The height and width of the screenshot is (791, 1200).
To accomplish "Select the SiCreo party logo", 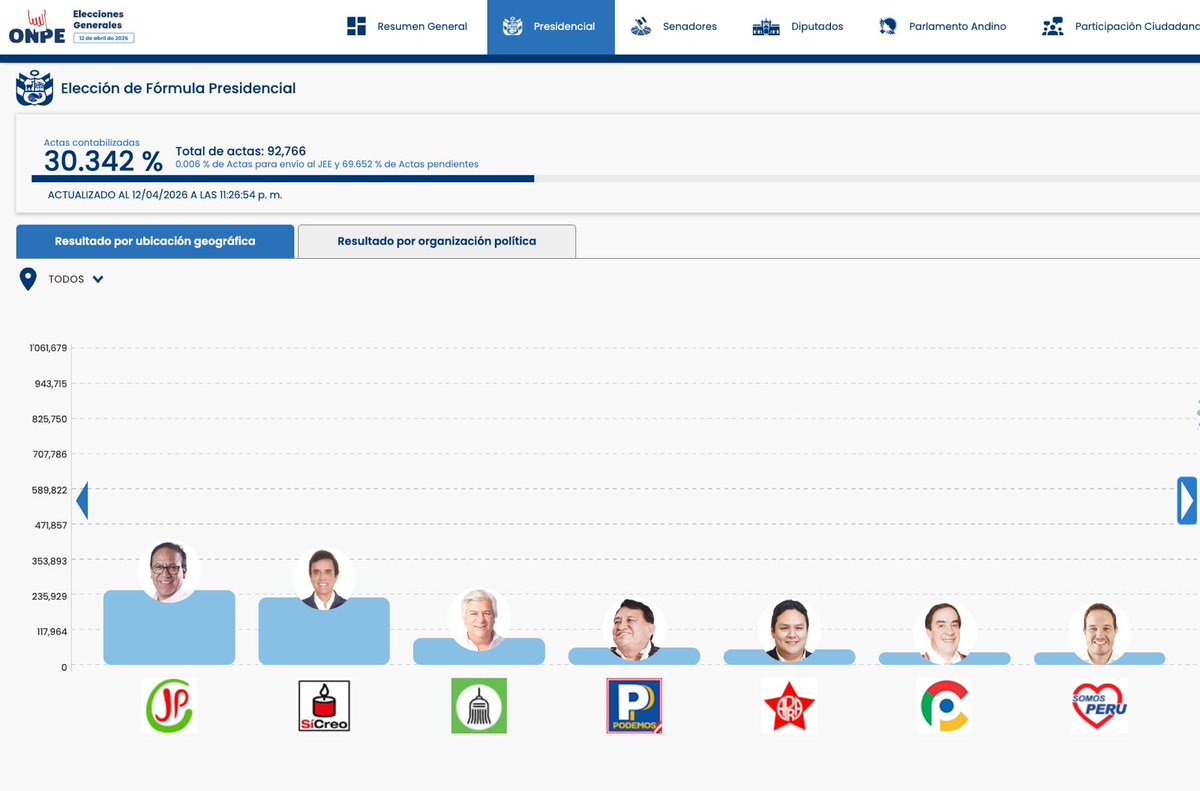I will click(324, 706).
